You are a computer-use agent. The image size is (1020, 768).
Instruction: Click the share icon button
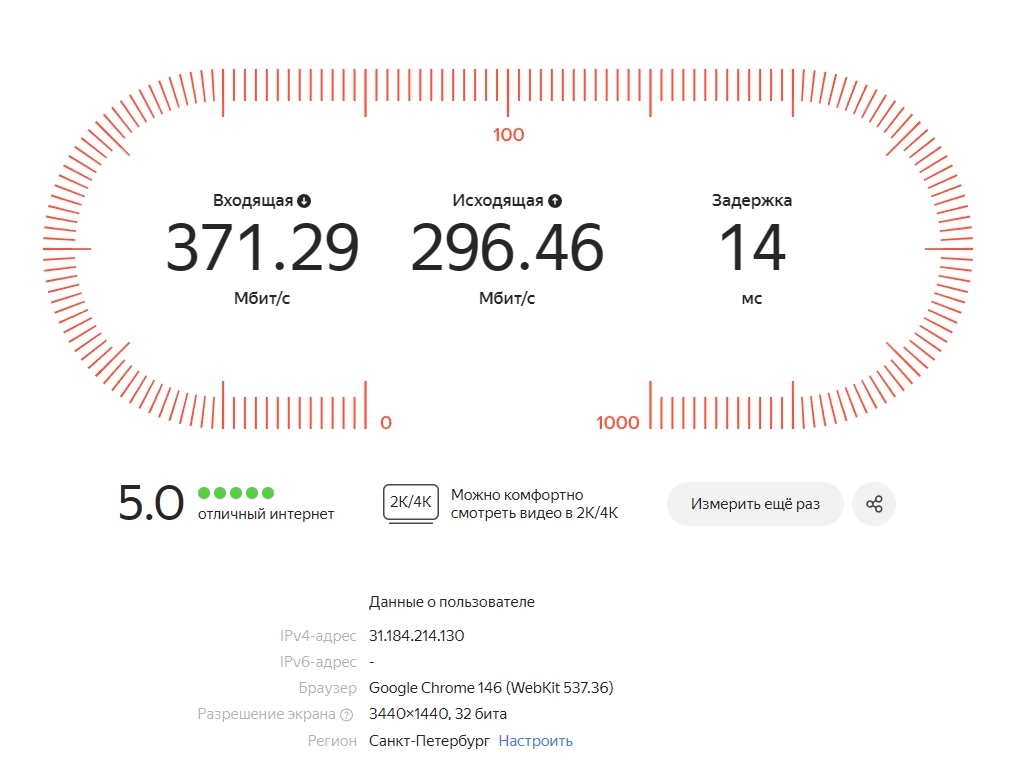(874, 504)
